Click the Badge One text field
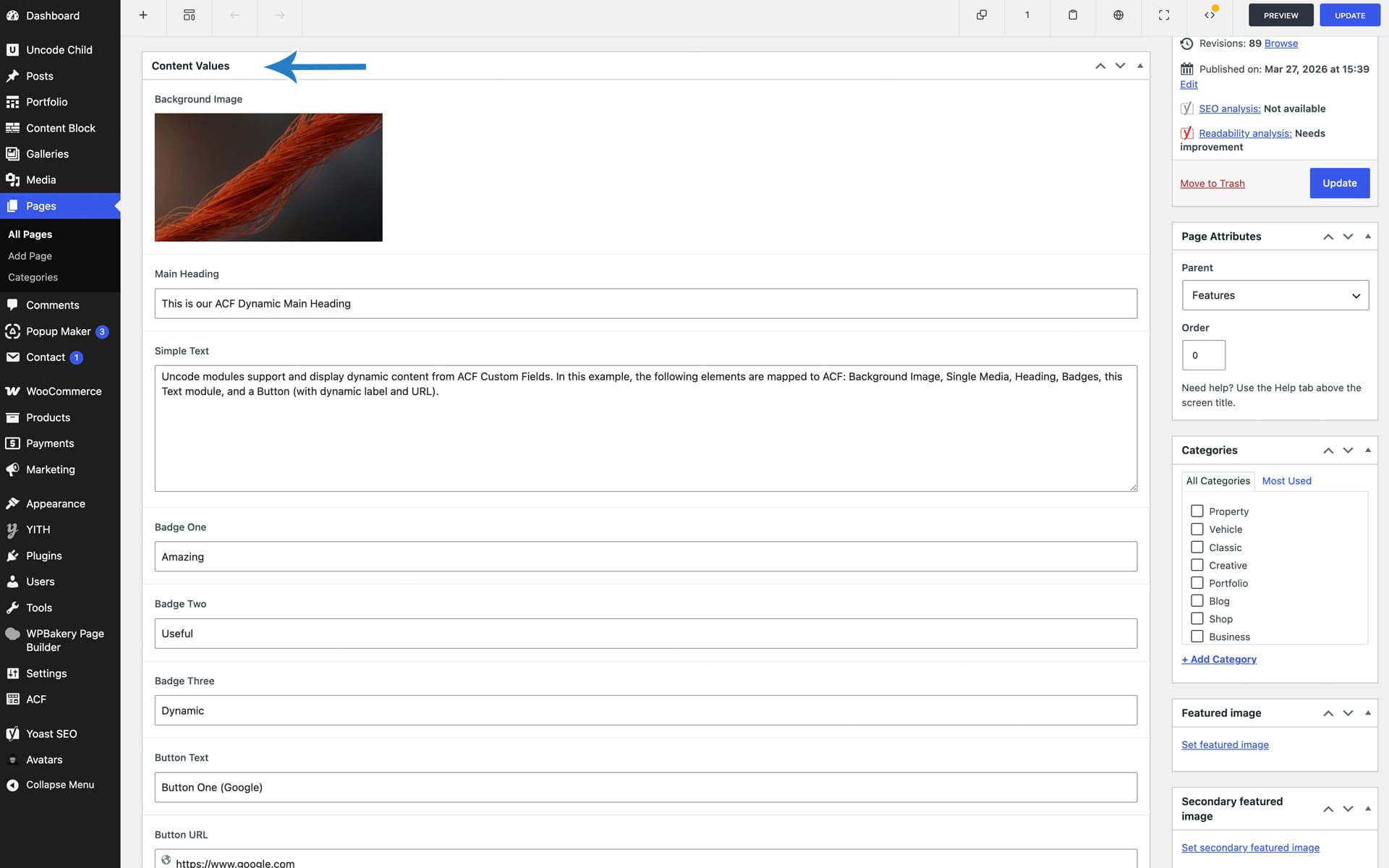This screenshot has width=1389, height=868. pyautogui.click(x=645, y=557)
